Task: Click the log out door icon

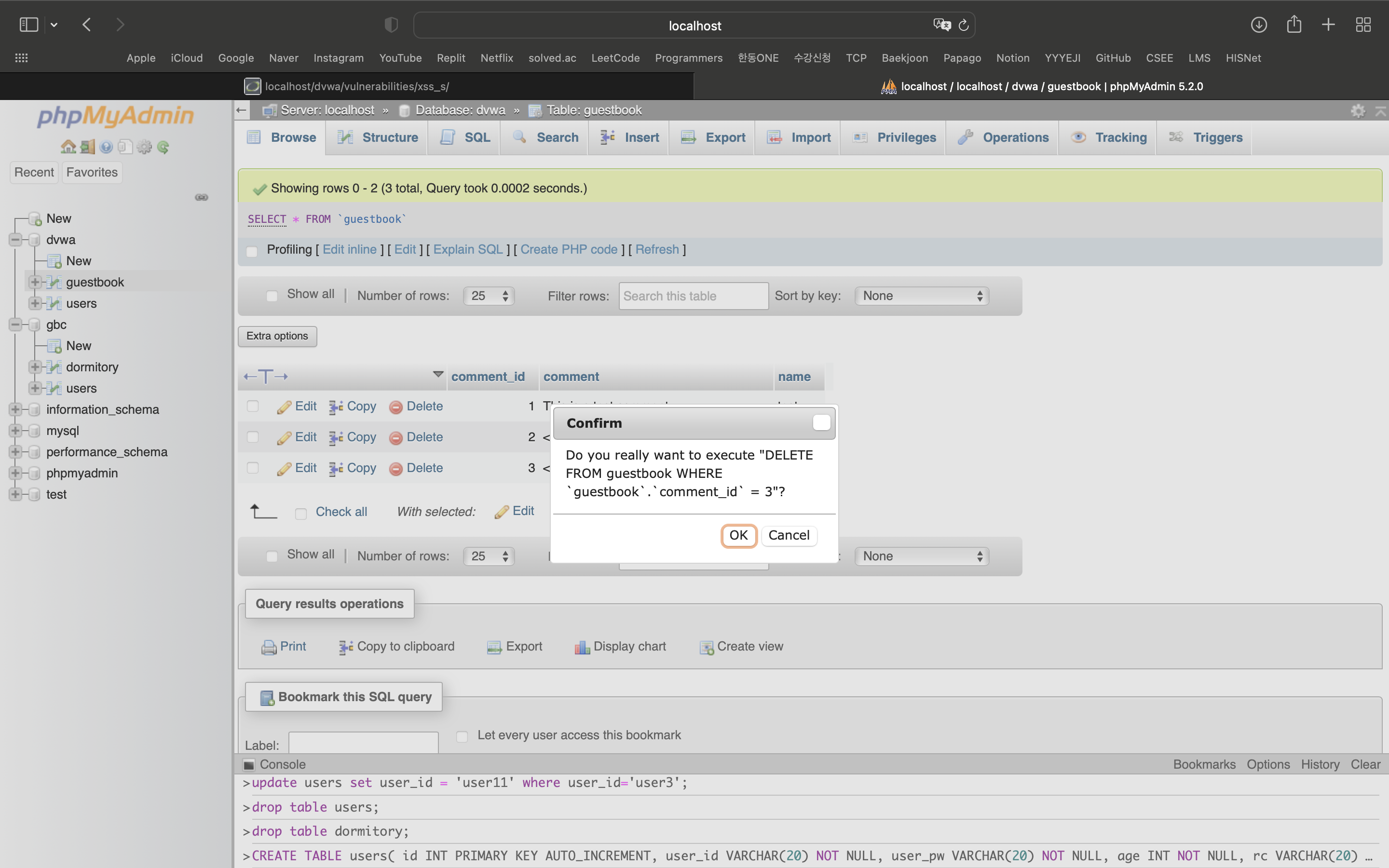Action: coord(87,147)
